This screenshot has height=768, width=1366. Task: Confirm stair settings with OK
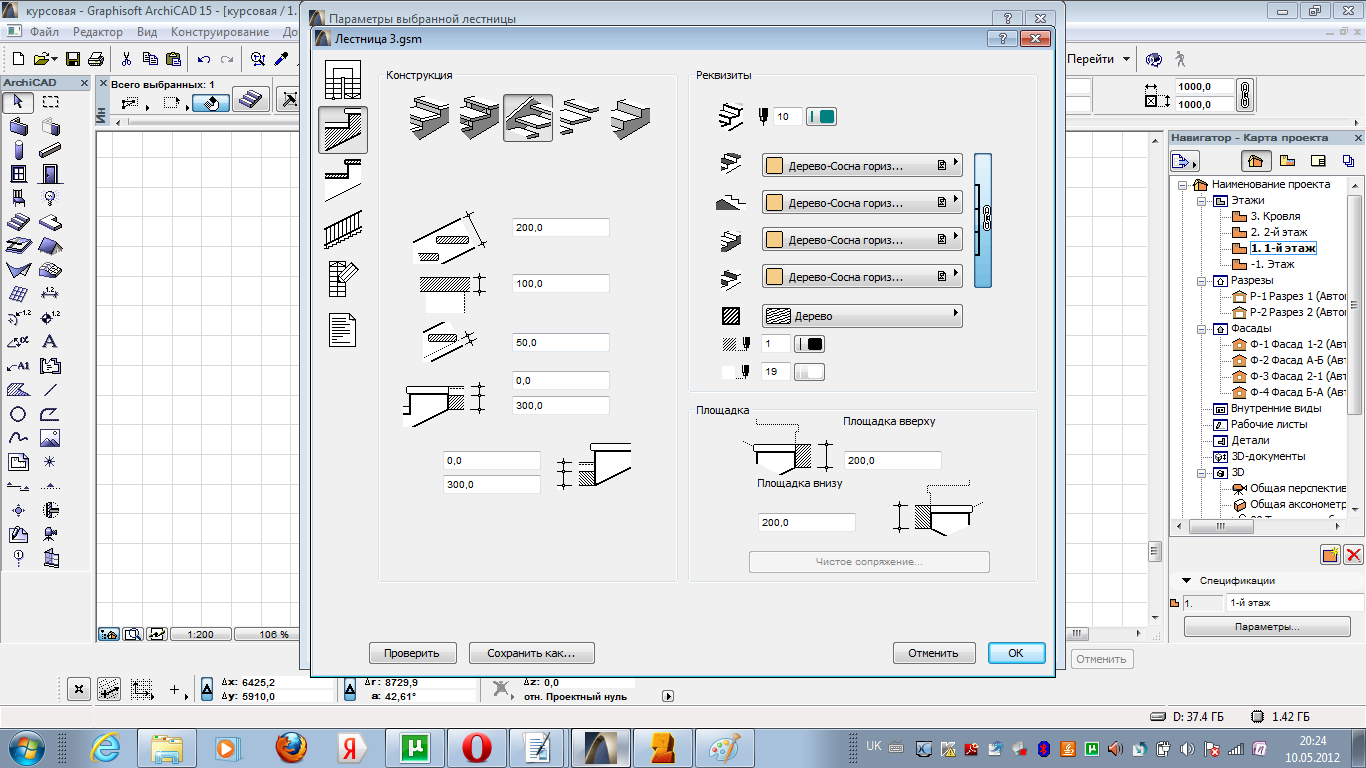(x=1016, y=653)
